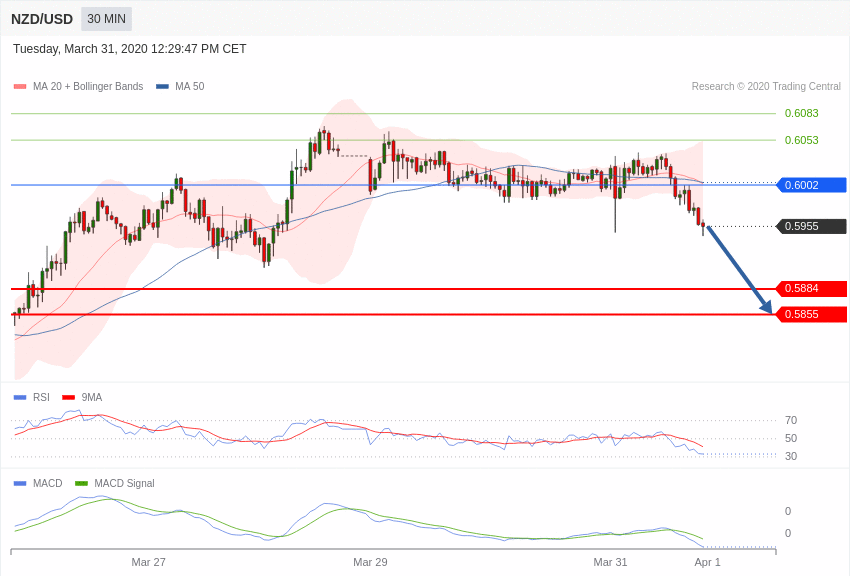Click the 0.6053 resistance level label
Screen dimensions: 850x576
click(x=801, y=140)
